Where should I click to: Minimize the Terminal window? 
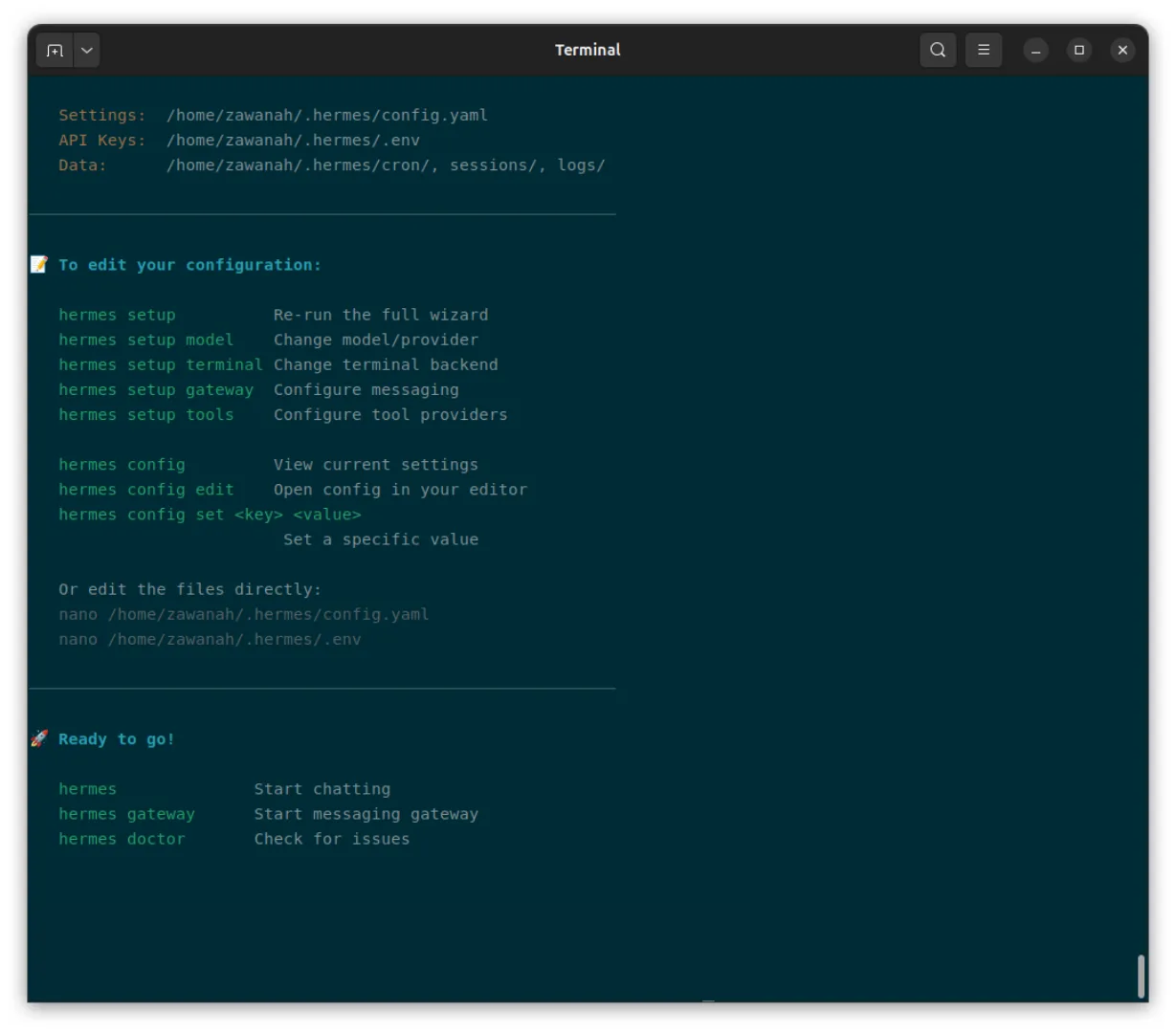[1035, 50]
